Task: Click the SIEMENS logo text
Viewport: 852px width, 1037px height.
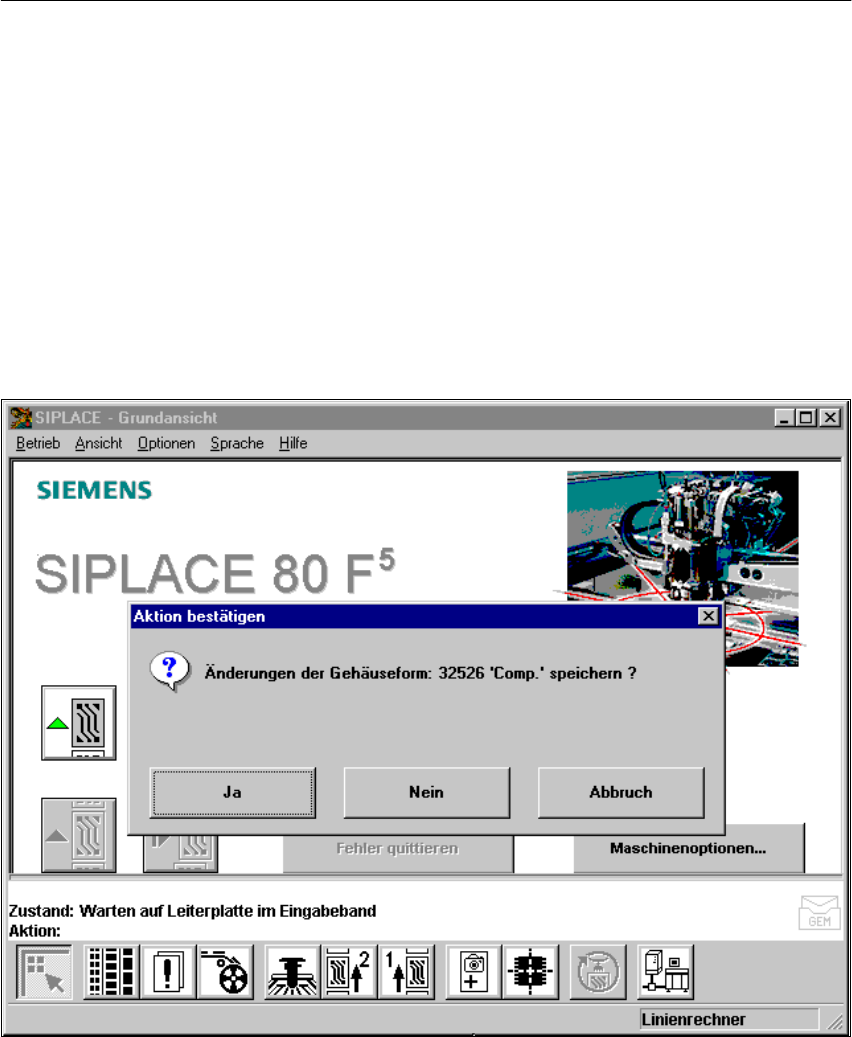Action: point(94,490)
